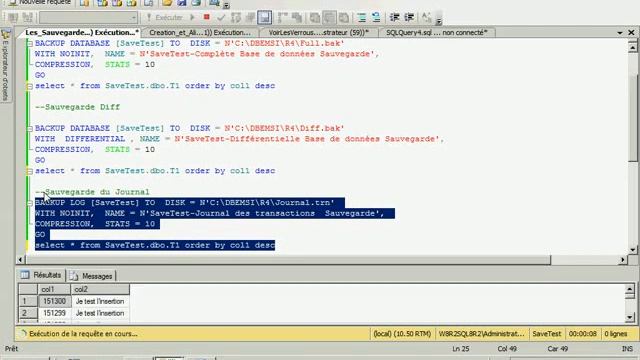
Task: Click right arrow of the editor horizontal scrollbar
Action: tap(623, 260)
